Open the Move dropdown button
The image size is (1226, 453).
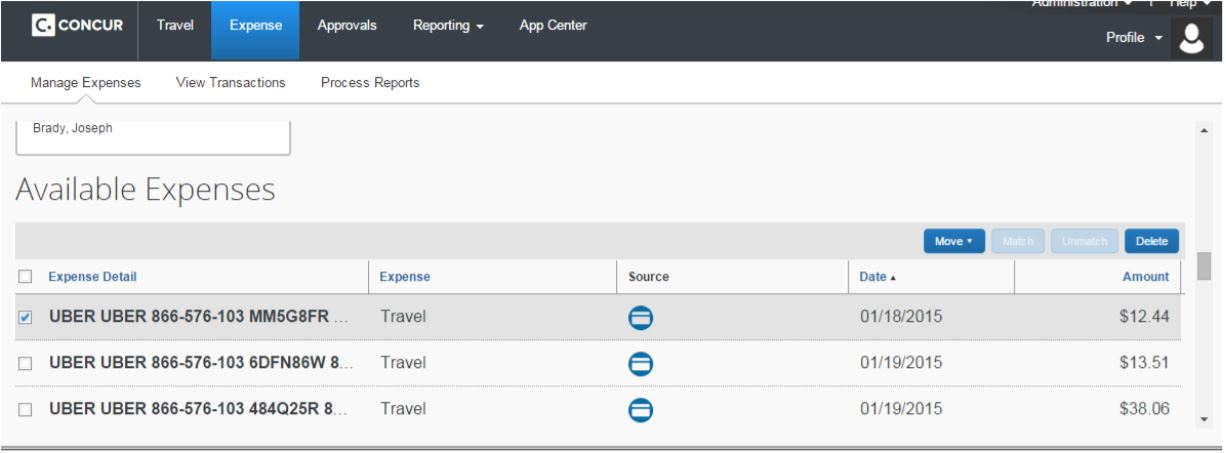[x=954, y=241]
